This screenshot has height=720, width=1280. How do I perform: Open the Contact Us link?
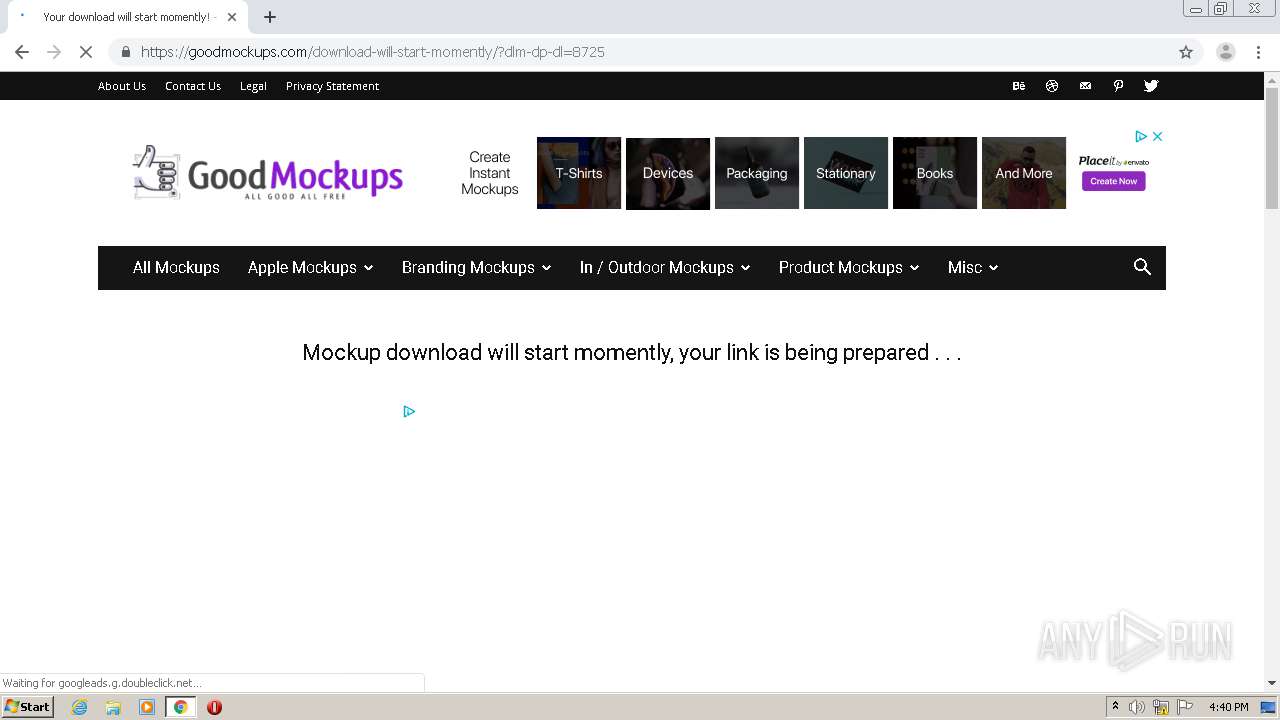[193, 86]
